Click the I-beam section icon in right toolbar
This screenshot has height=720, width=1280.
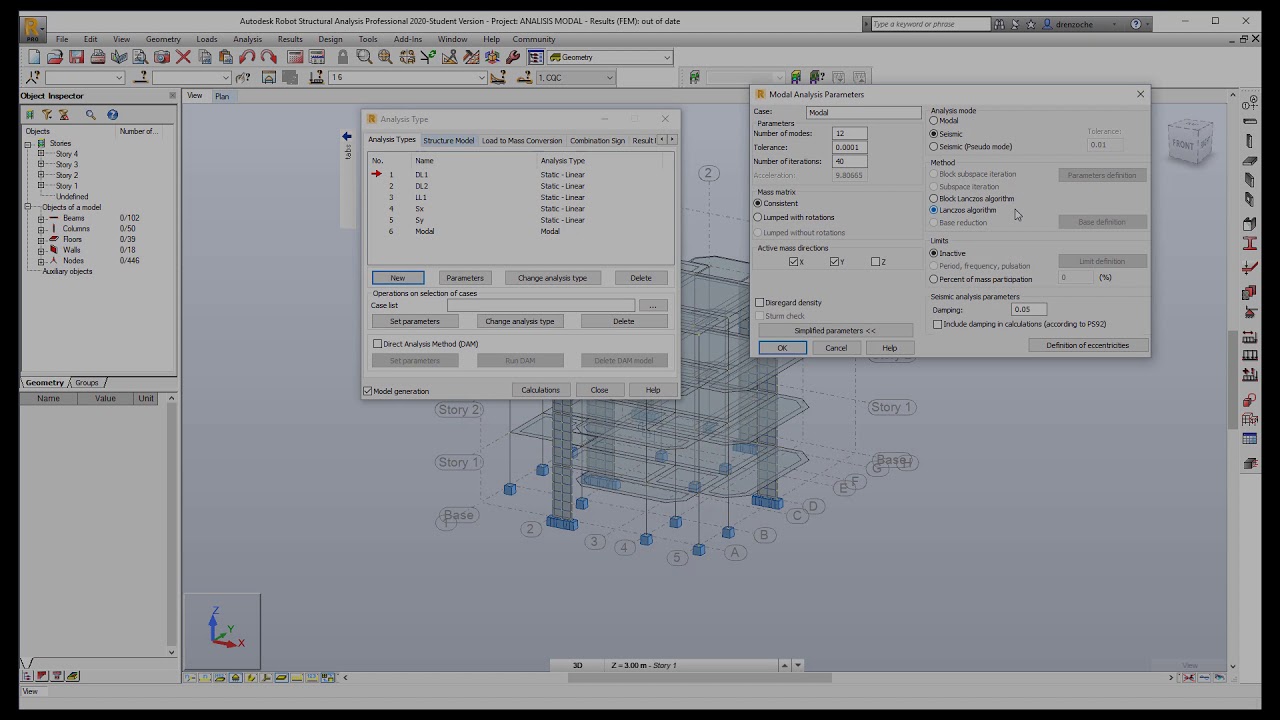click(x=1250, y=243)
